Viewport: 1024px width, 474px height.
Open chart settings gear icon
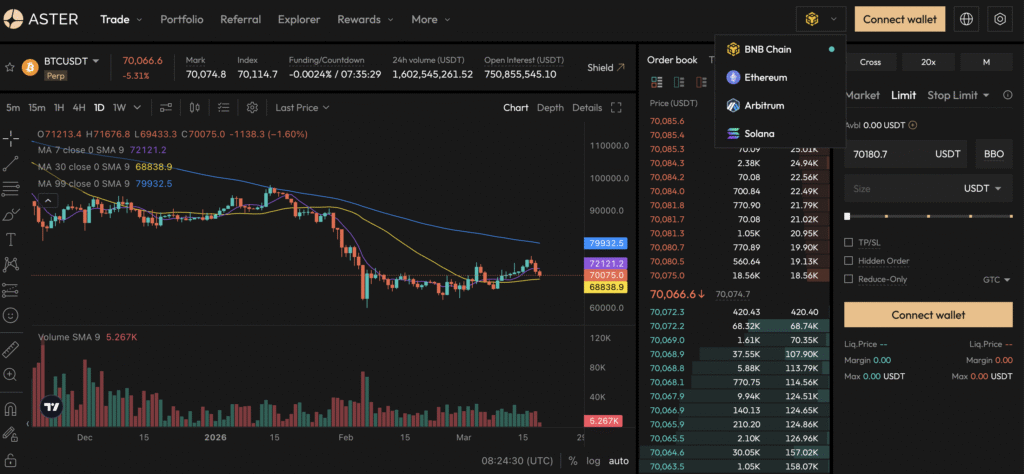(x=253, y=107)
